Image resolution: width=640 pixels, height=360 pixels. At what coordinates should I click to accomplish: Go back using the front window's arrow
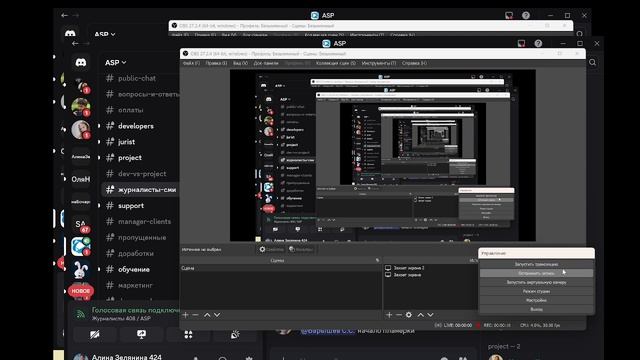point(75,43)
